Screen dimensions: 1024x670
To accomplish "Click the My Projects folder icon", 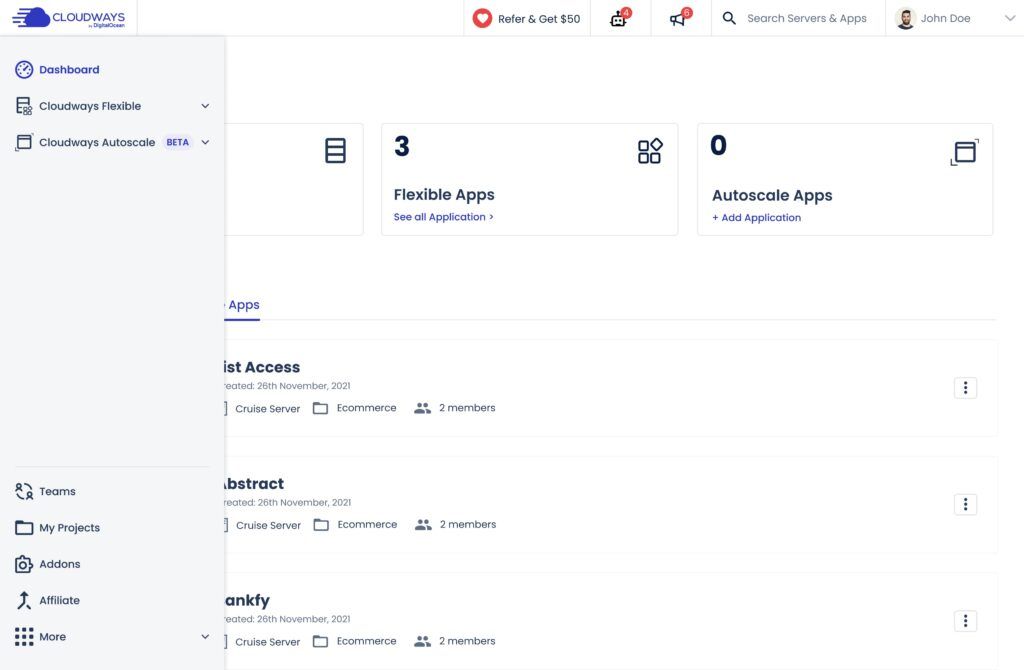I will click(x=24, y=527).
